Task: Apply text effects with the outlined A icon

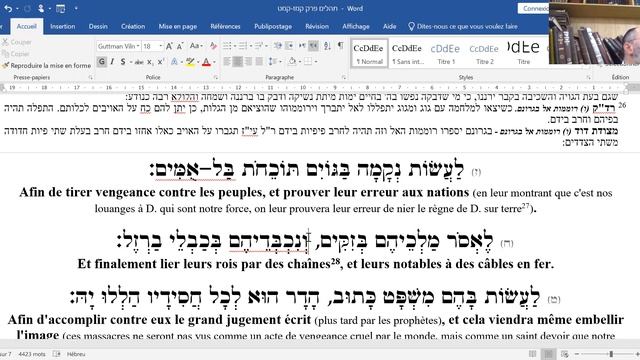Action: (x=174, y=62)
